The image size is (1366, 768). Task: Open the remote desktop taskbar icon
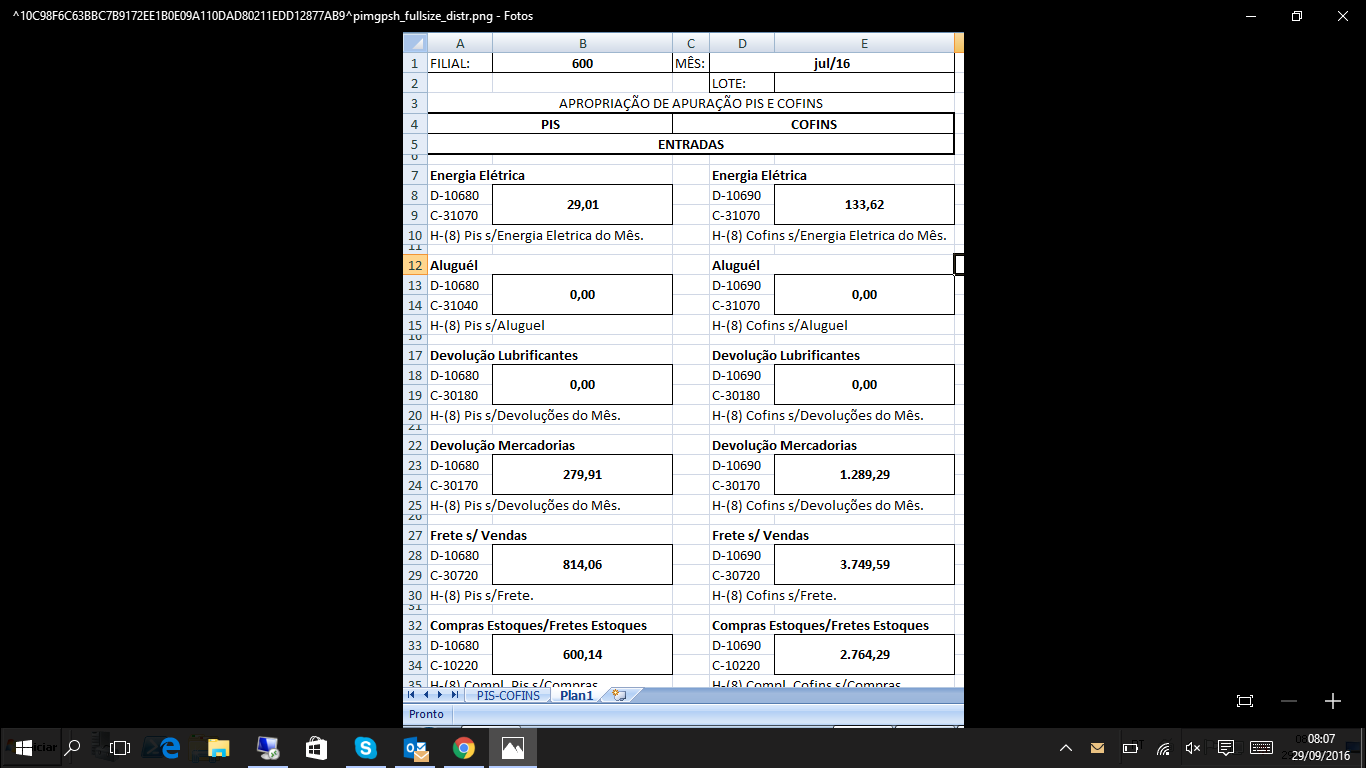tap(268, 747)
